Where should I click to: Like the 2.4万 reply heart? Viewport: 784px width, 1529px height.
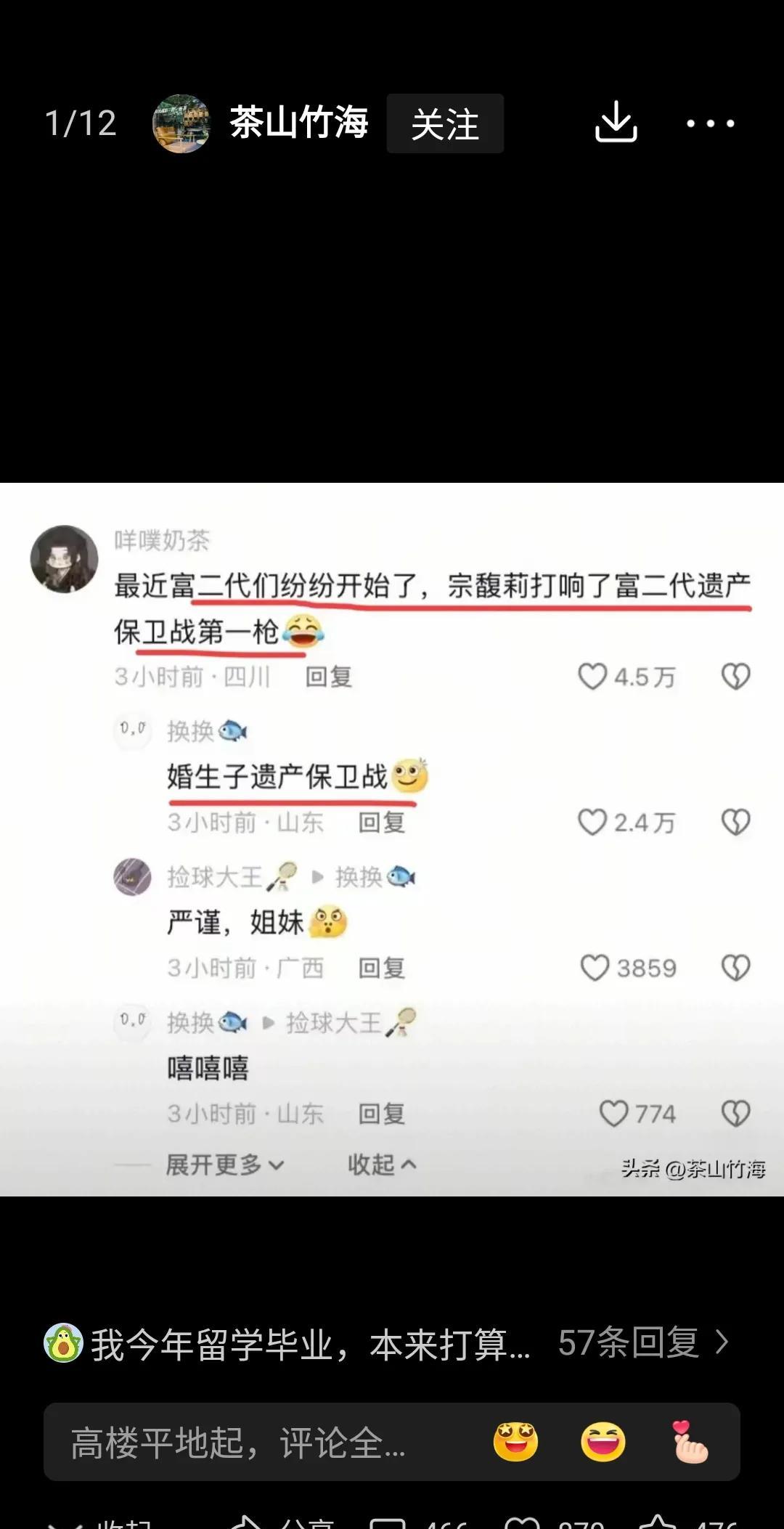tap(592, 823)
